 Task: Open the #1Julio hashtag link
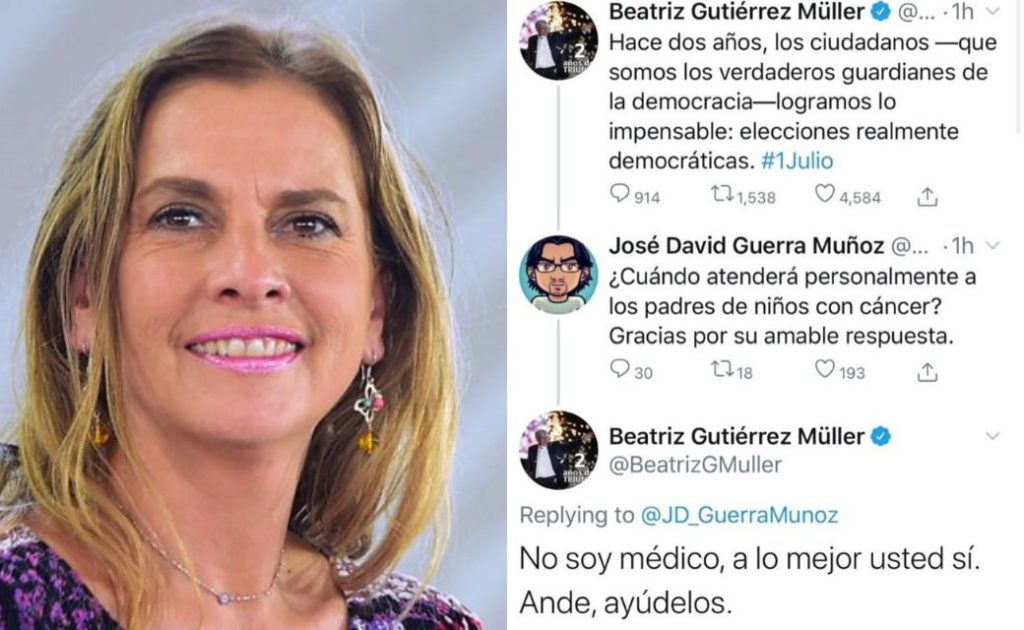(797, 161)
